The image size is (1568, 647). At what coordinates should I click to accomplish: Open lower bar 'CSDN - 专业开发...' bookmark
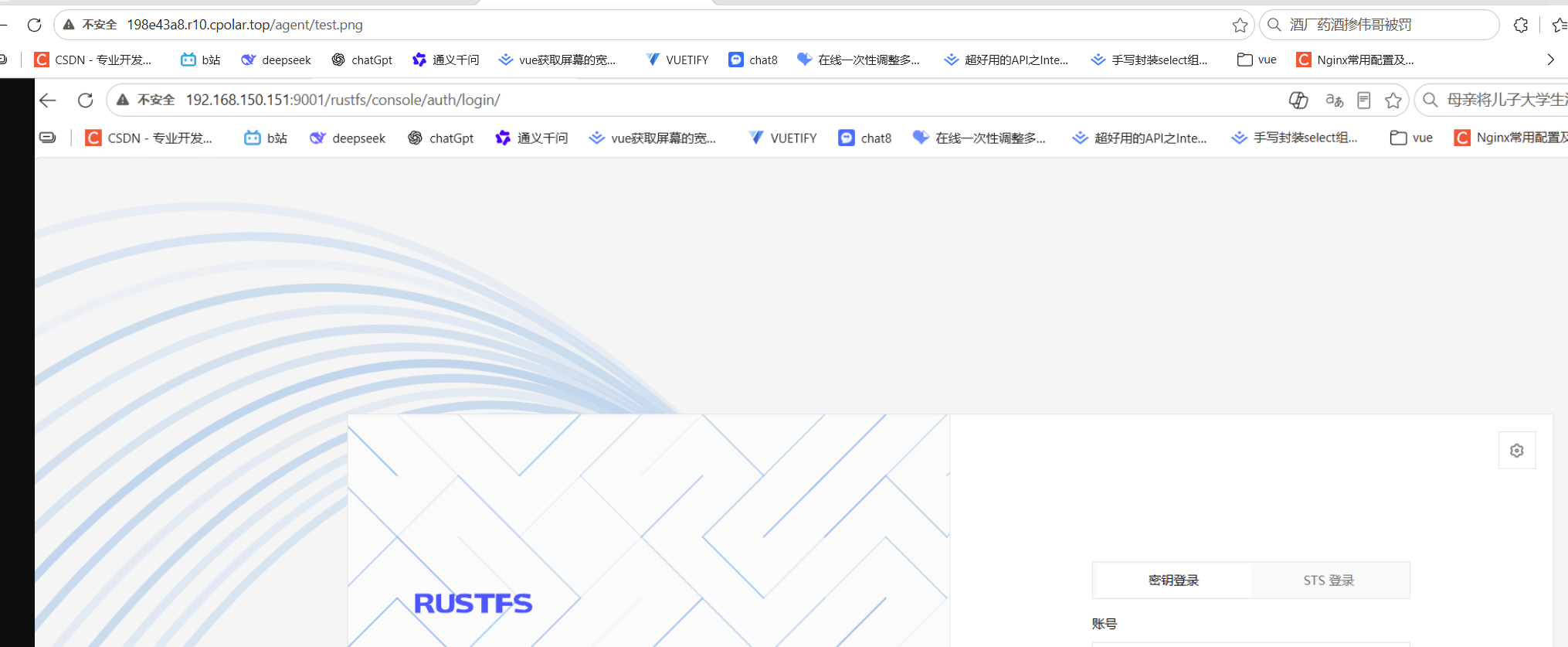click(x=148, y=138)
